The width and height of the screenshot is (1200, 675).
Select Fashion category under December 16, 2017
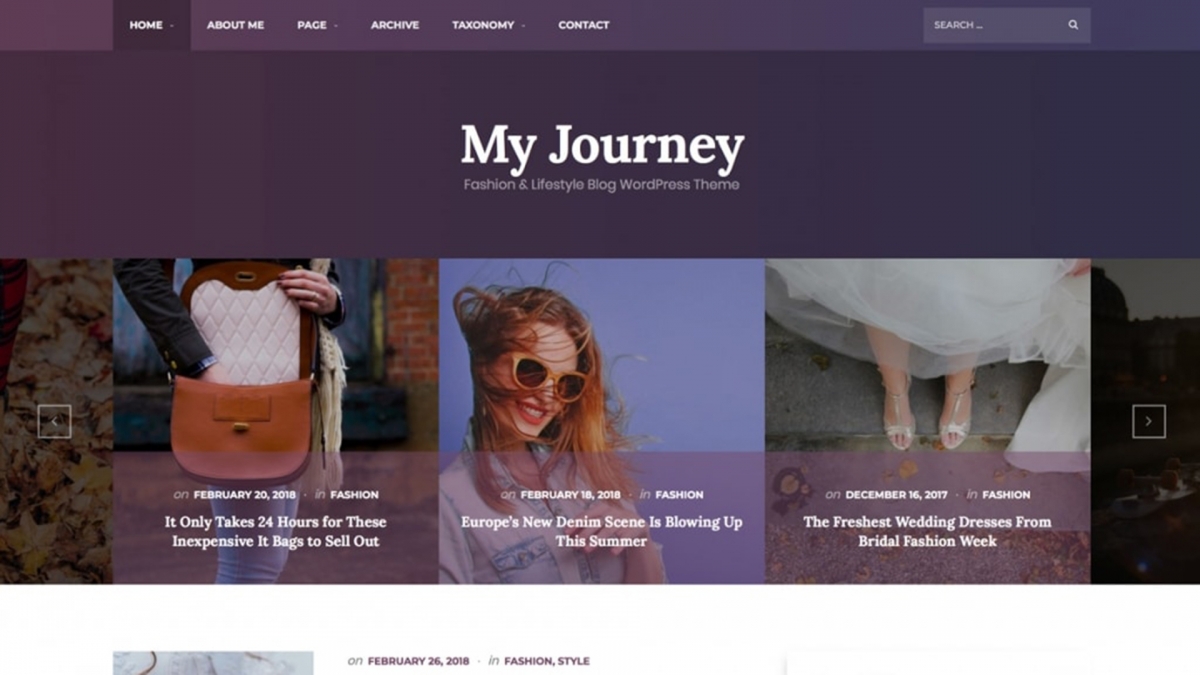pos(1006,494)
